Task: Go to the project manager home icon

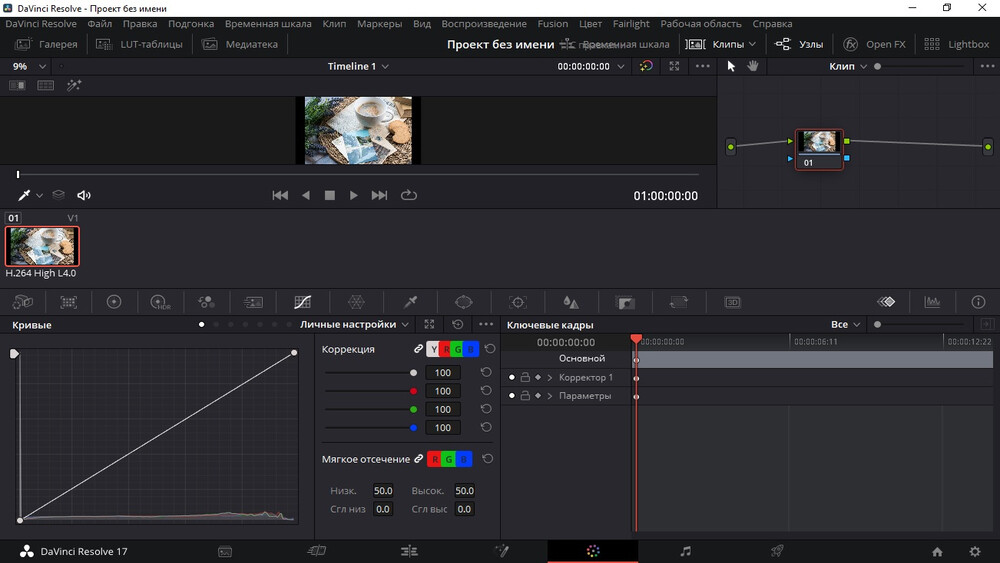Action: [x=937, y=552]
